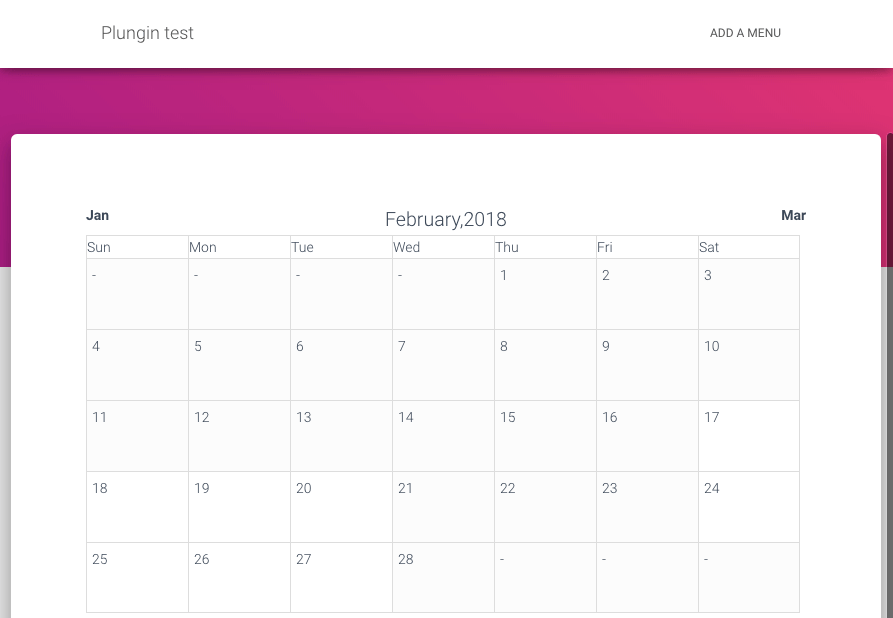The width and height of the screenshot is (893, 618).
Task: Click February 14 date cell
Action: click(443, 436)
